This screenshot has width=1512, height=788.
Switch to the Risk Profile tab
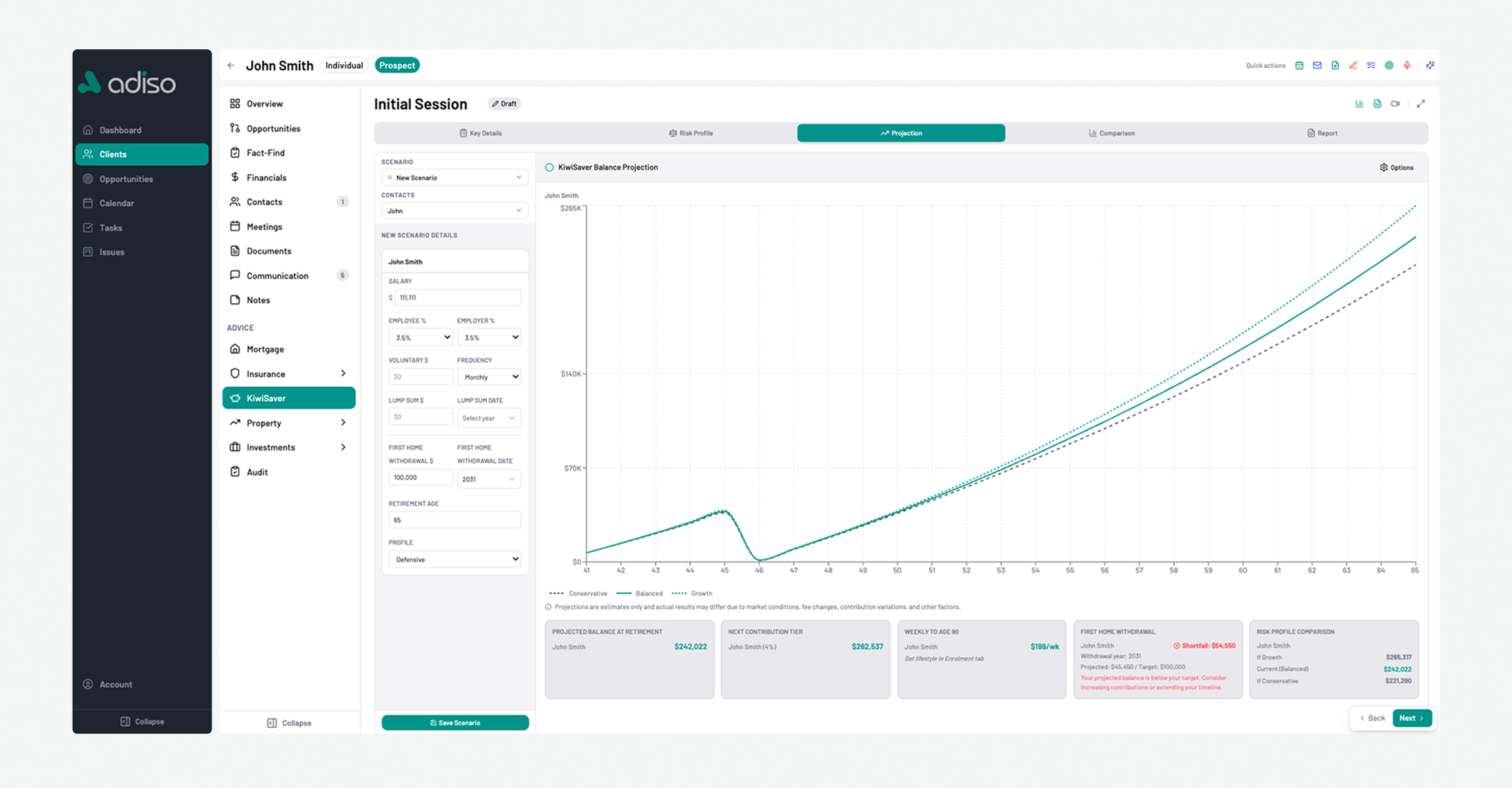691,132
